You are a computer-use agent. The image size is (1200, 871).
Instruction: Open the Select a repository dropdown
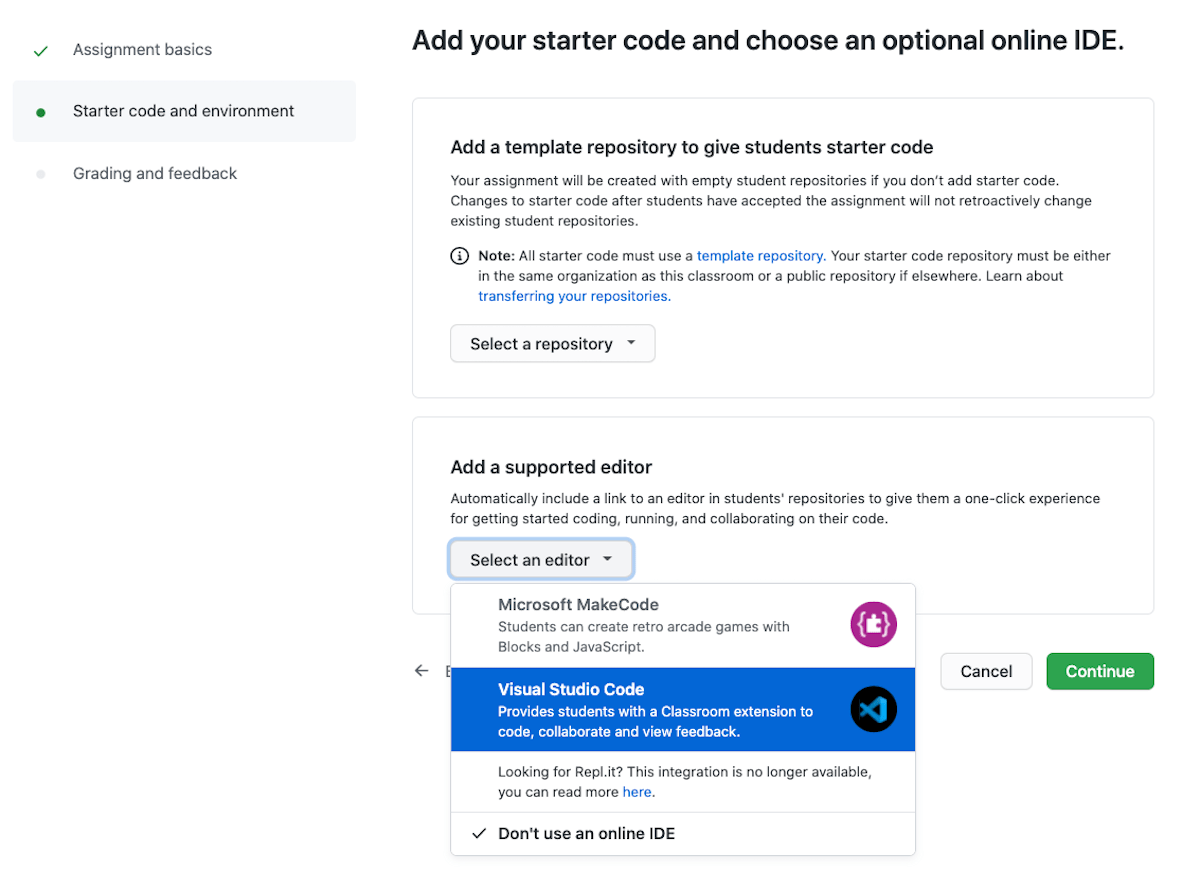coord(552,343)
